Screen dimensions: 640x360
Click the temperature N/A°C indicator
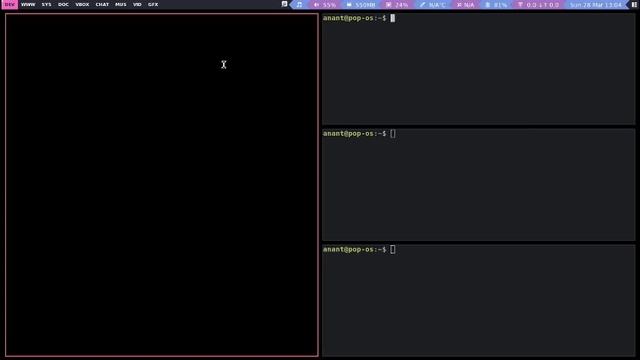[x=433, y=5]
